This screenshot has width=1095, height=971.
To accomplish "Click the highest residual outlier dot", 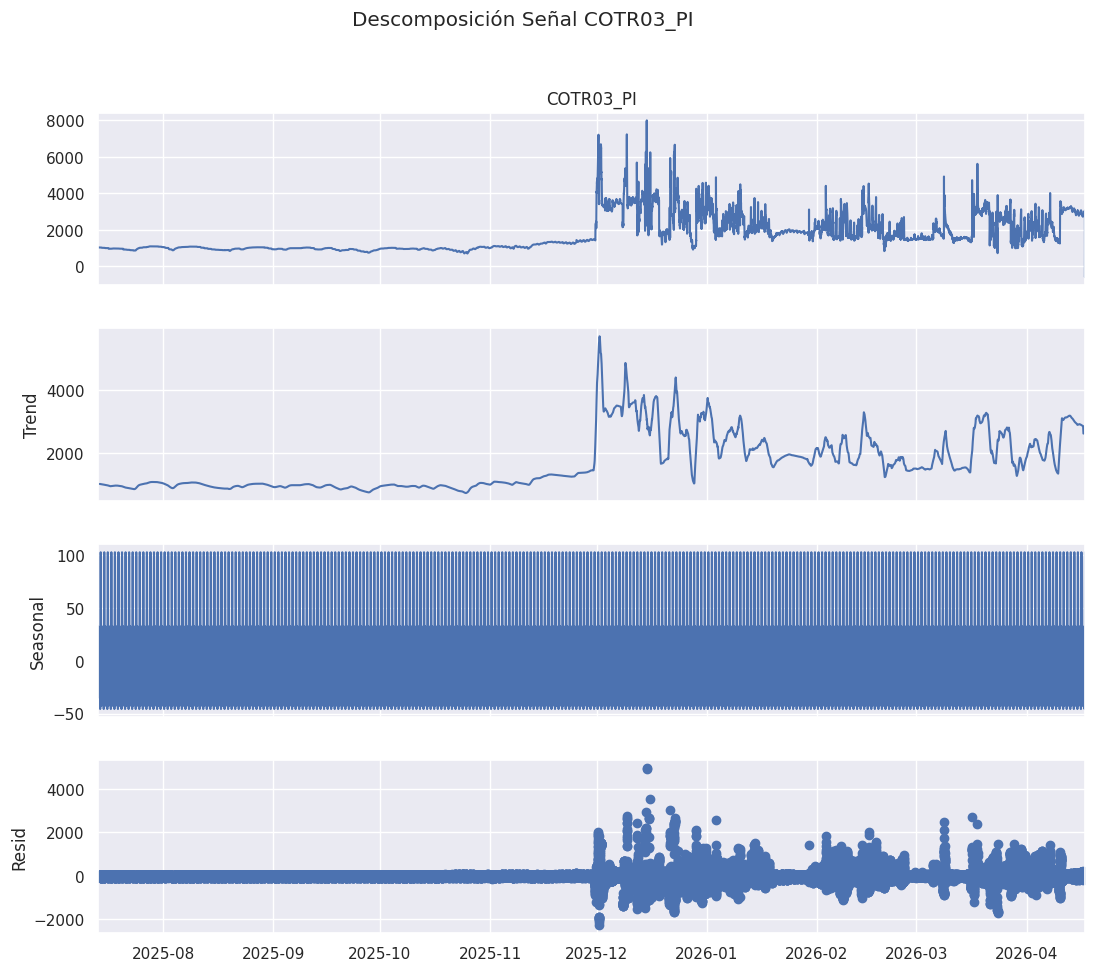I will pyautogui.click(x=647, y=768).
